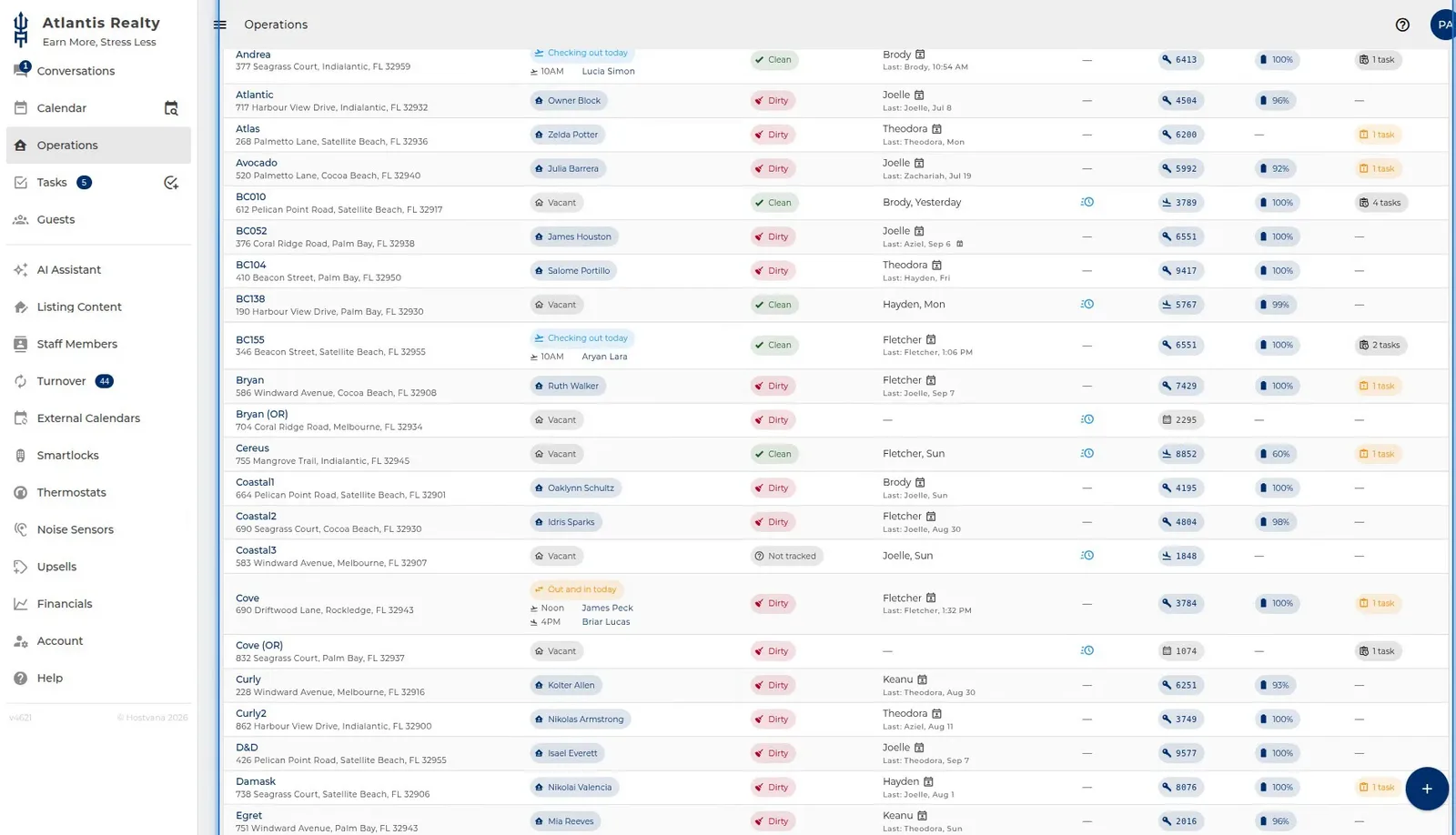The height and width of the screenshot is (835, 1456).
Task: Open the 4 tasks dropdown for BC010
Action: [1380, 203]
